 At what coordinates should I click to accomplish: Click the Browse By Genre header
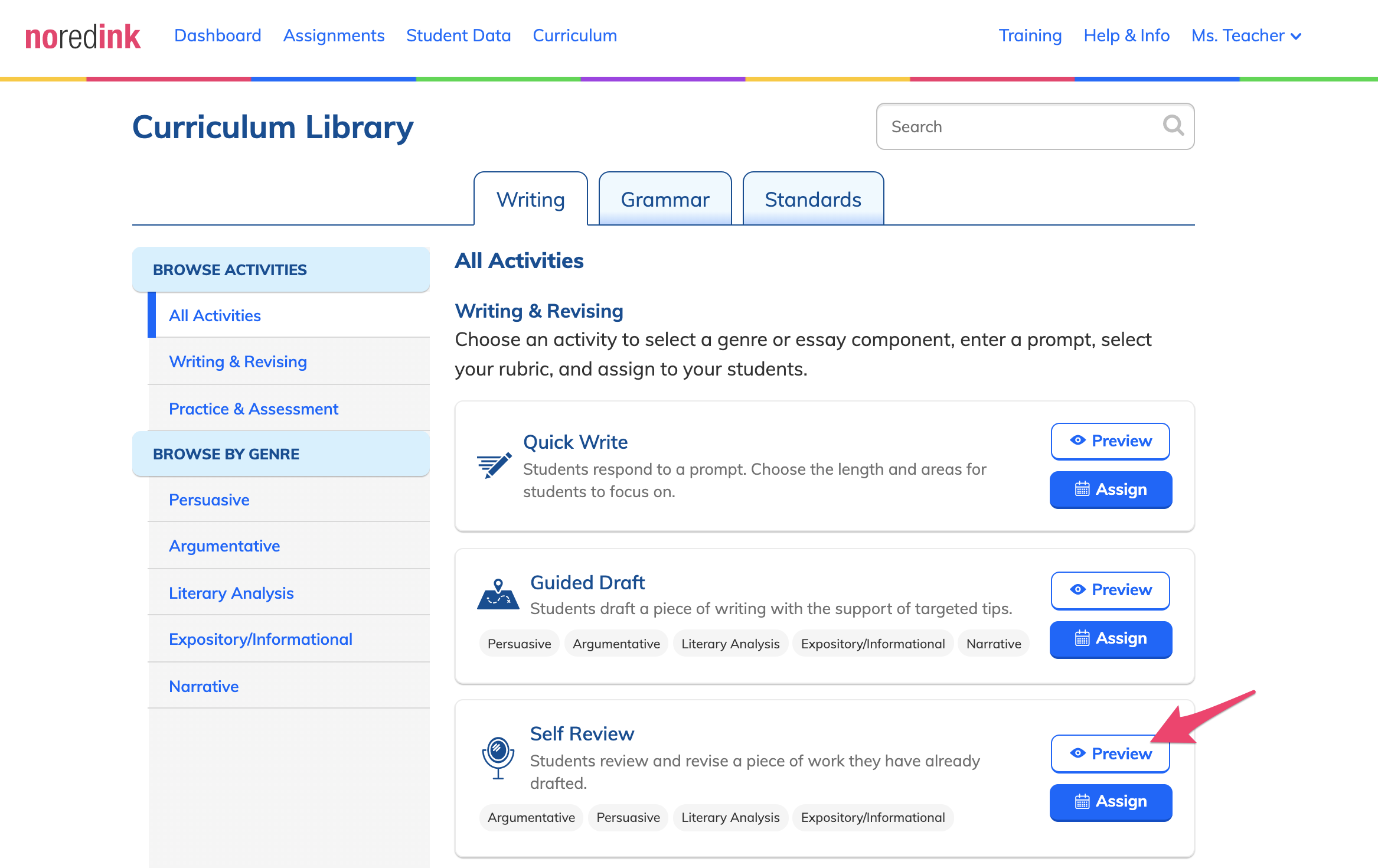coord(281,453)
